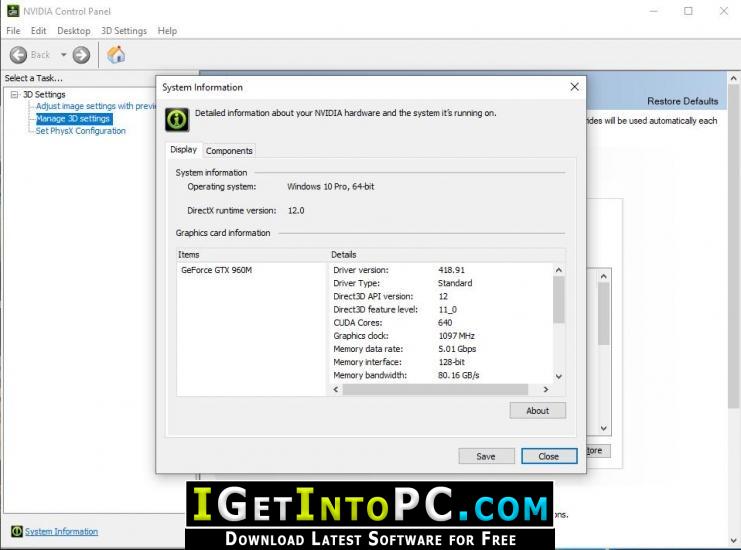Open the File menu
741x550 pixels.
(13, 31)
